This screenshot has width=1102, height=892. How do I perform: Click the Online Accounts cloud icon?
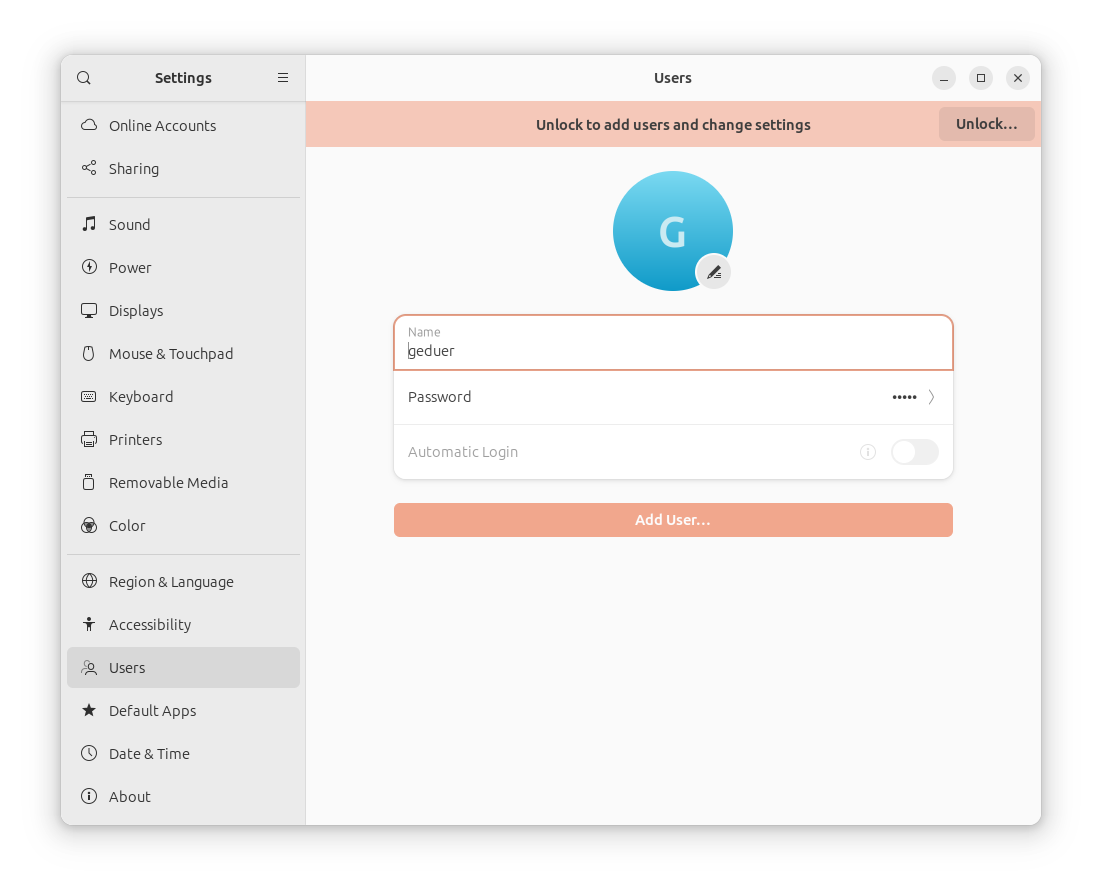pyautogui.click(x=89, y=125)
